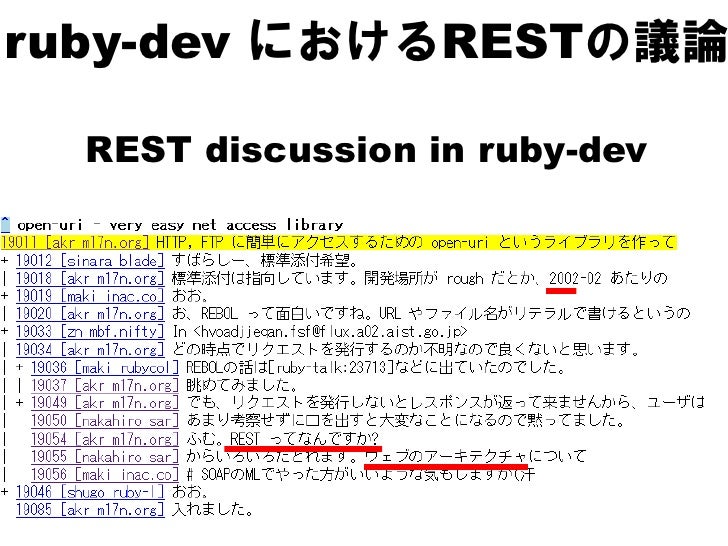Open message 19050 by nakahiro sar
This screenshot has height=546, width=728.
click(105, 421)
